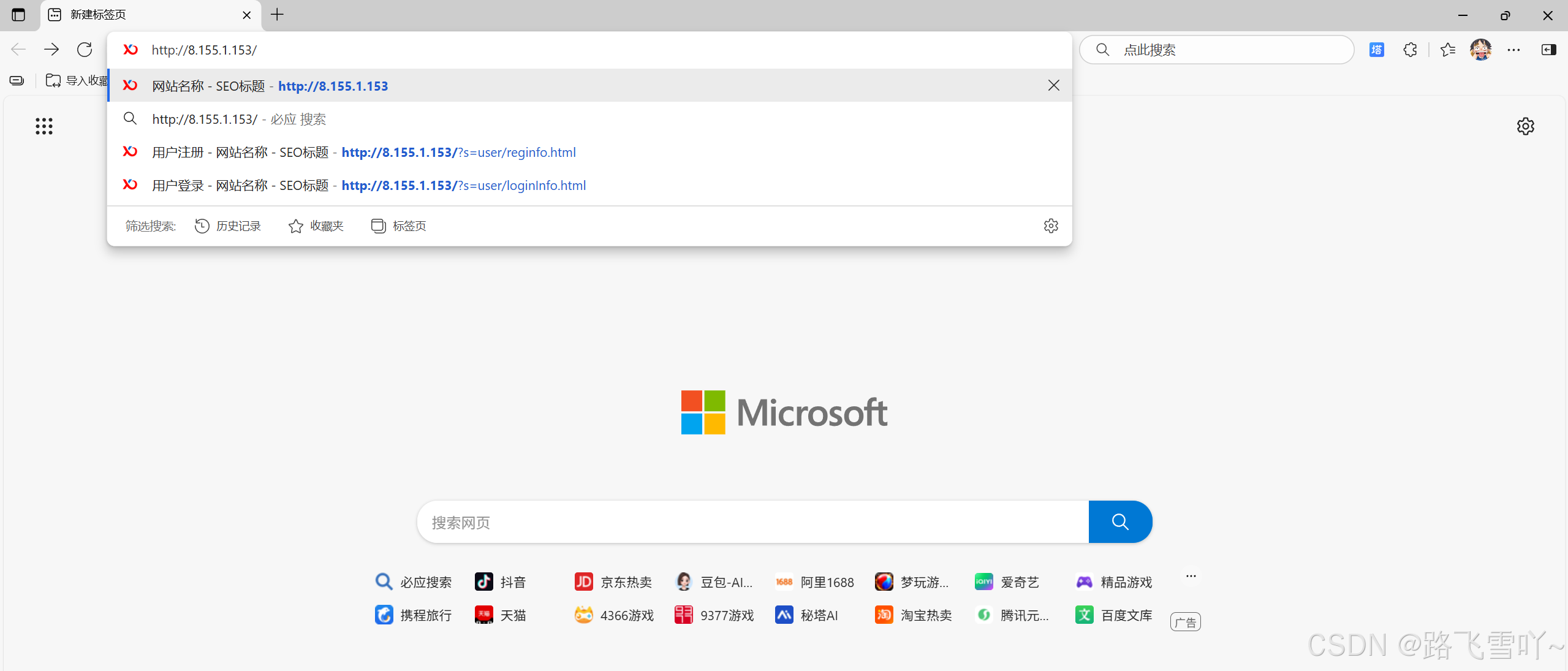Click the 搜索网页 search input field
Screen dimensions: 1568x671
coord(752,522)
